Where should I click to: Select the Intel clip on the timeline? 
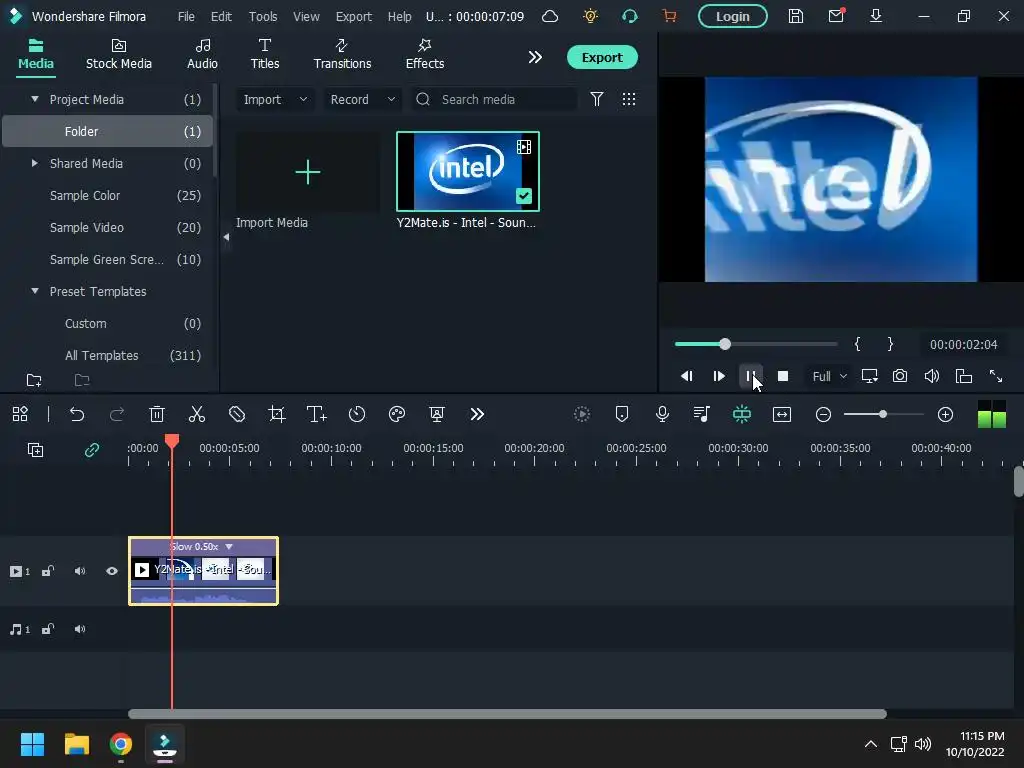pyautogui.click(x=203, y=571)
